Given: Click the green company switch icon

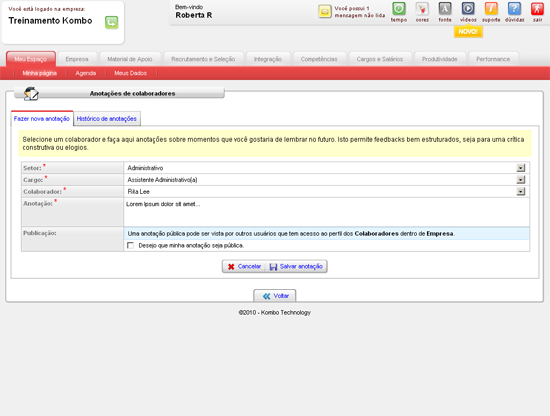Looking at the screenshot, I should pyautogui.click(x=112, y=22).
